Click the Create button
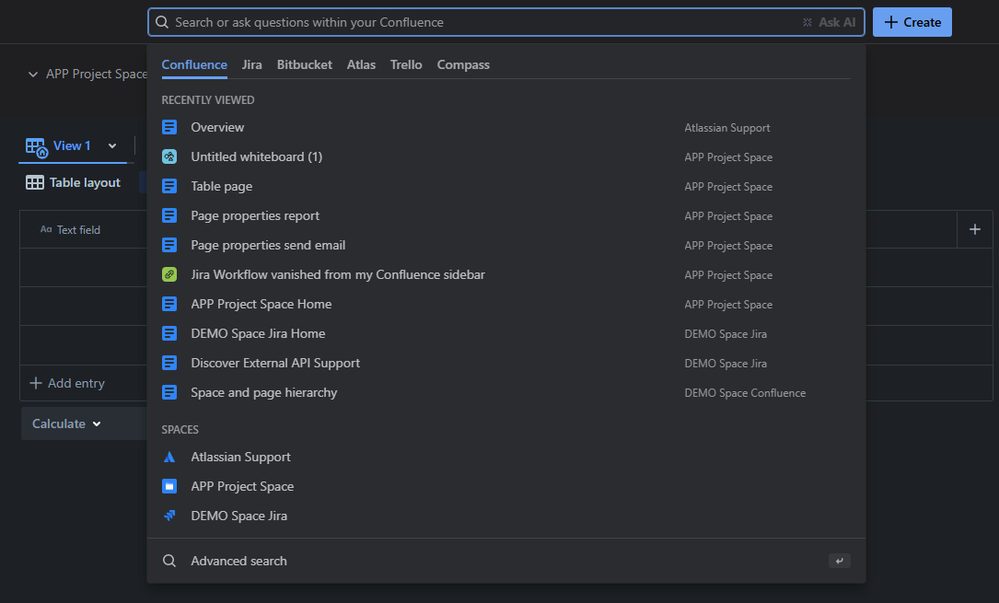This screenshot has height=603, width=999. point(912,22)
